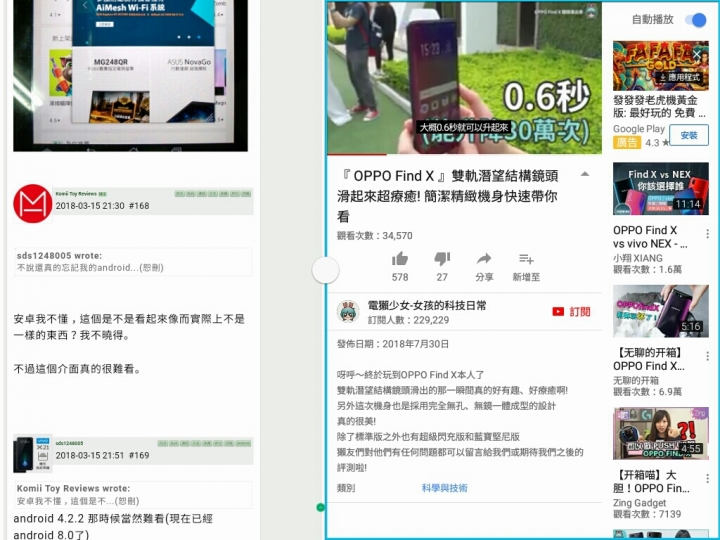Viewport: 720px width, 540px height.
Task: Select publish date 發佈日期：2018年7月30日
Action: (x=393, y=344)
